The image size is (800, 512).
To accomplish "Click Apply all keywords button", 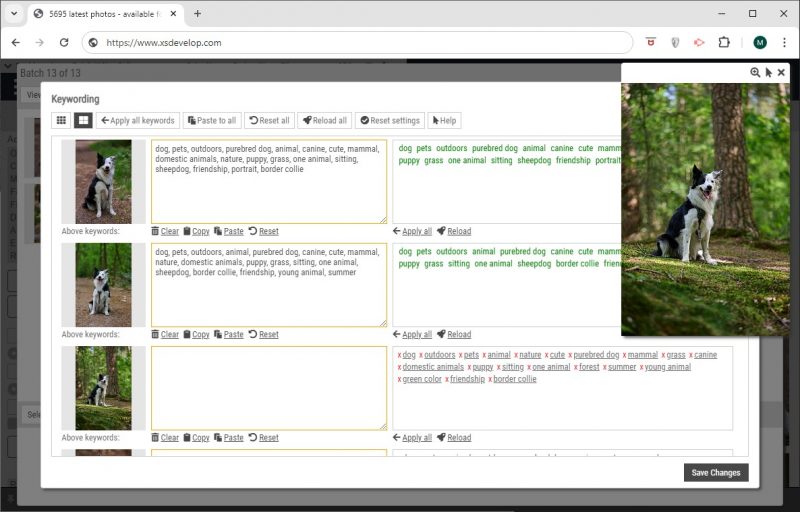I will click(138, 120).
